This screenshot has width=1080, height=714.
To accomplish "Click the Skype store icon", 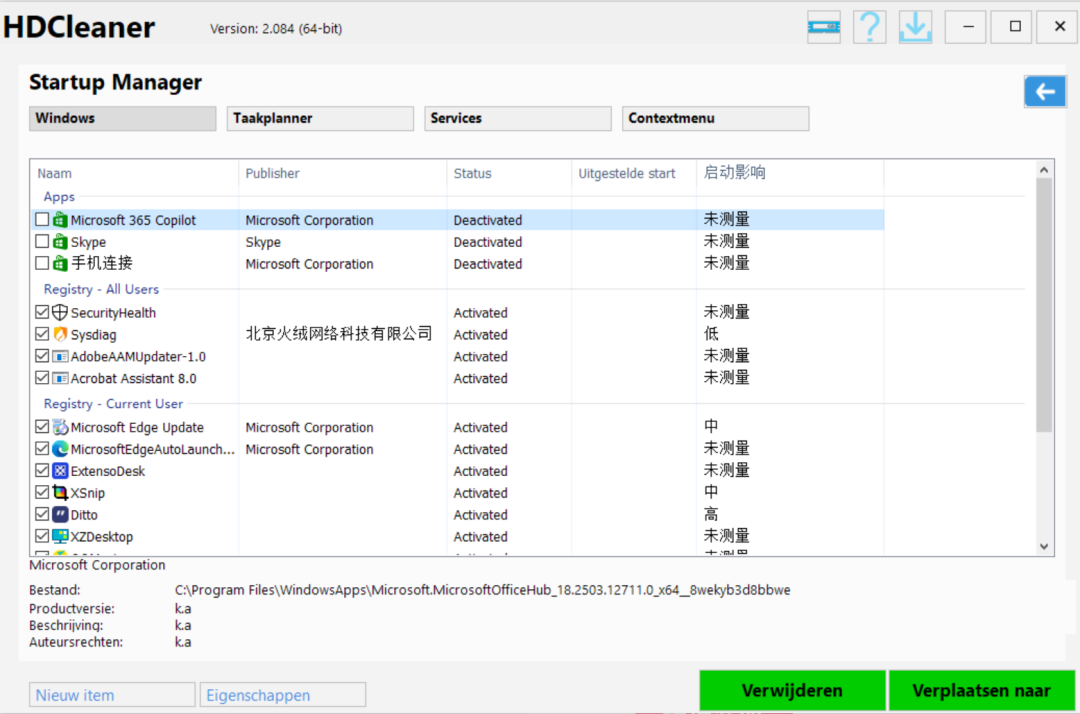I will (61, 242).
